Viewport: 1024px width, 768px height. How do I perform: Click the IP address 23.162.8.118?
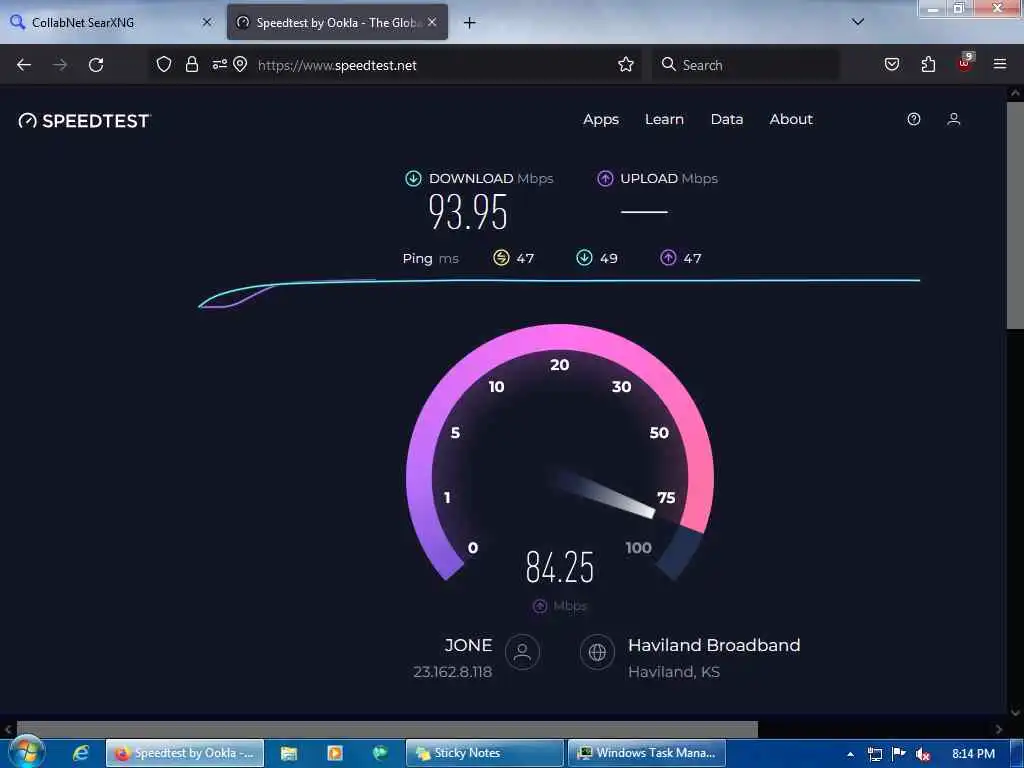tap(453, 672)
